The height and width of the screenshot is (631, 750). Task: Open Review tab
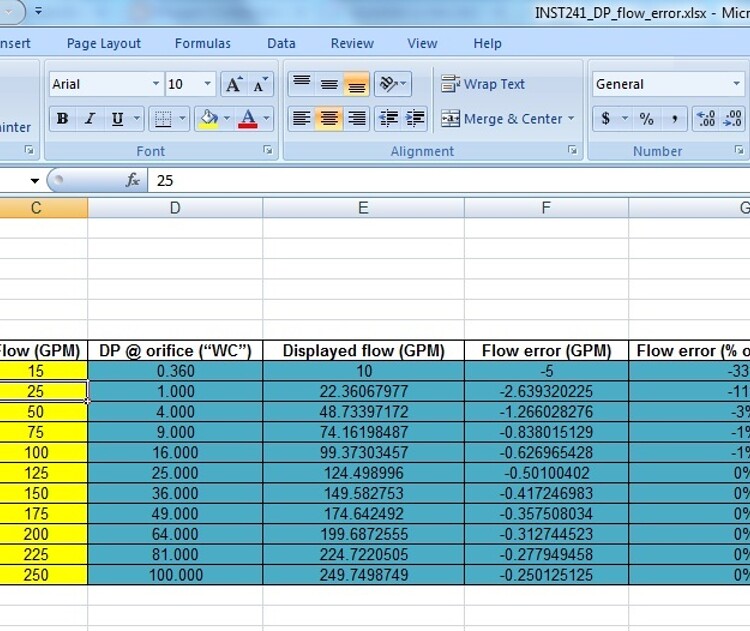(x=352, y=44)
